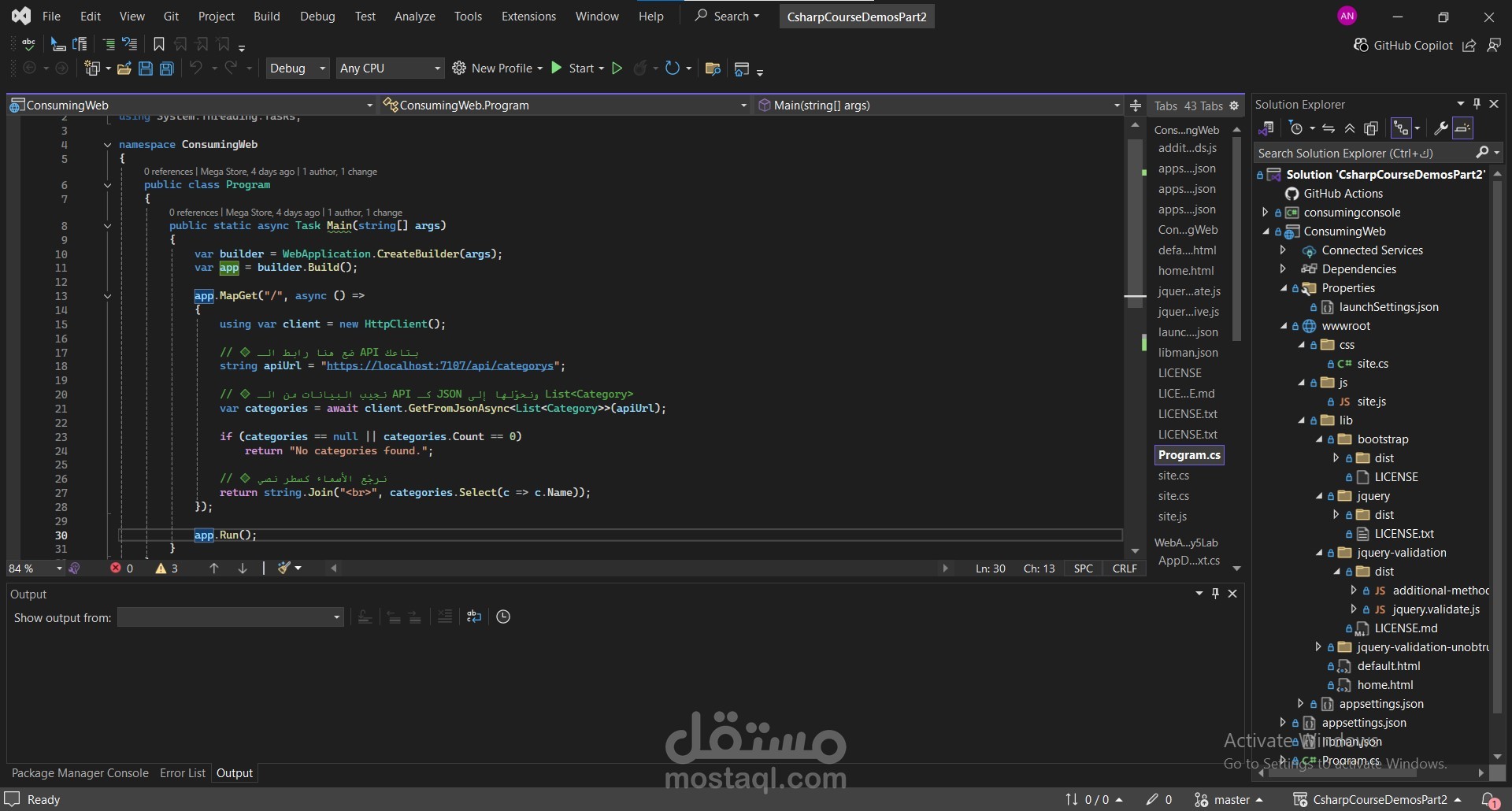Click the Pending Changes Filter clock icon
Viewport: 1512px width, 811px height.
coord(1296,128)
